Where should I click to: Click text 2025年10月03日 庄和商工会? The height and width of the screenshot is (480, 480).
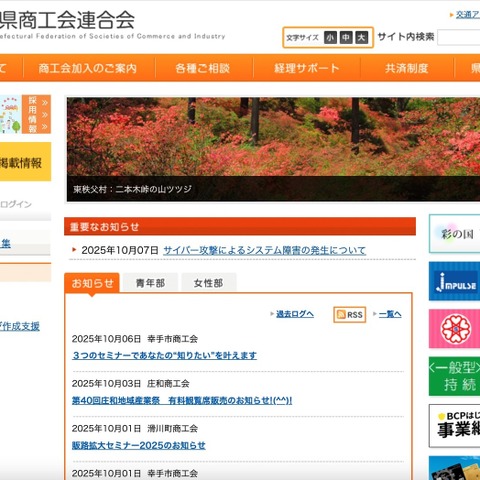point(131,384)
